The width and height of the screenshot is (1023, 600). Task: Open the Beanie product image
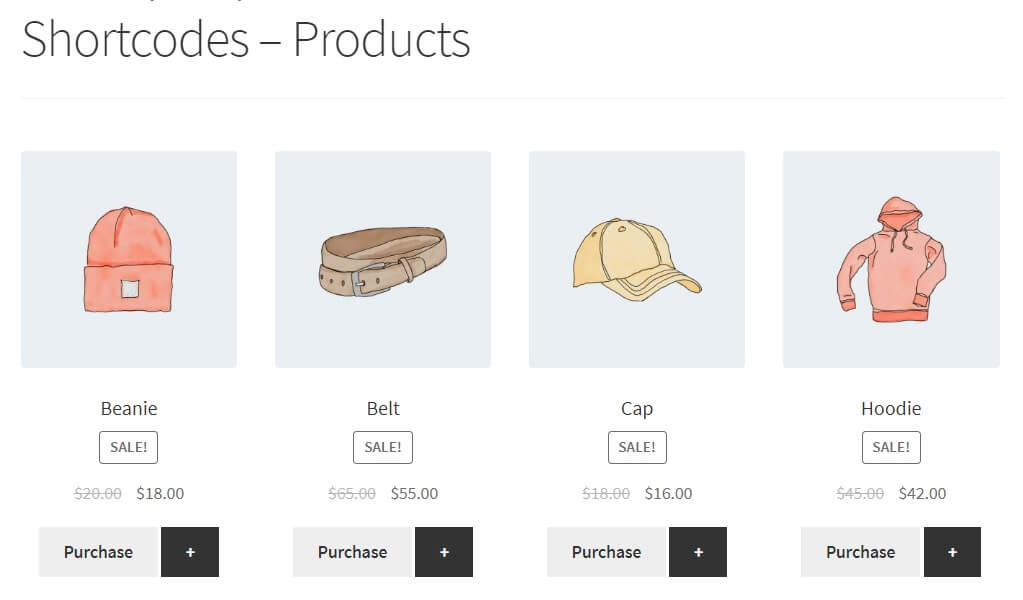click(129, 260)
